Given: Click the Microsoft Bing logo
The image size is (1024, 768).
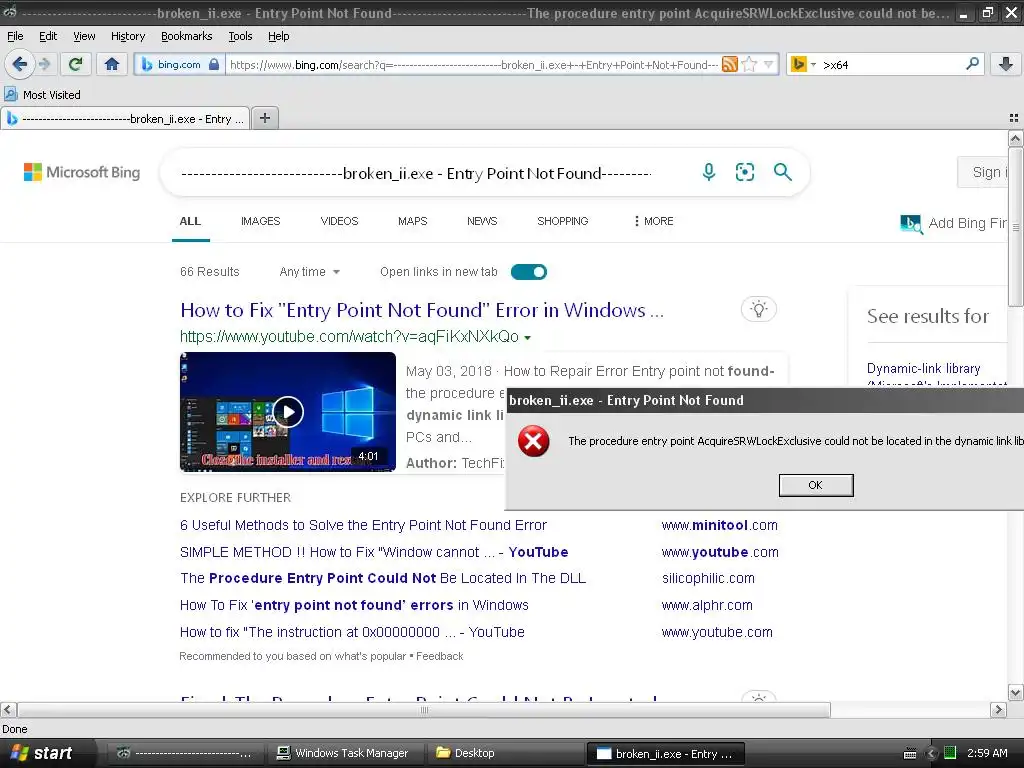Looking at the screenshot, I should pos(82,172).
